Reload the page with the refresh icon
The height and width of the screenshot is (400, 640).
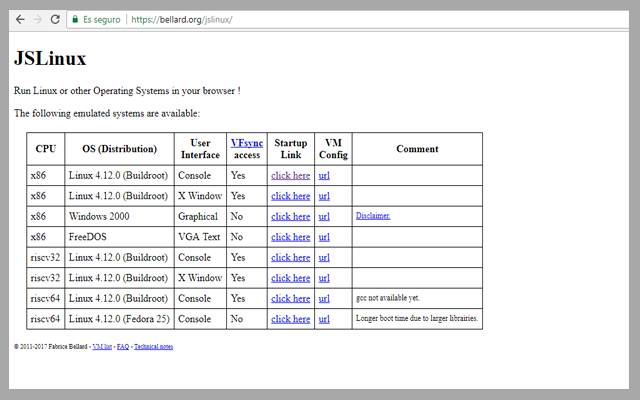pos(55,19)
